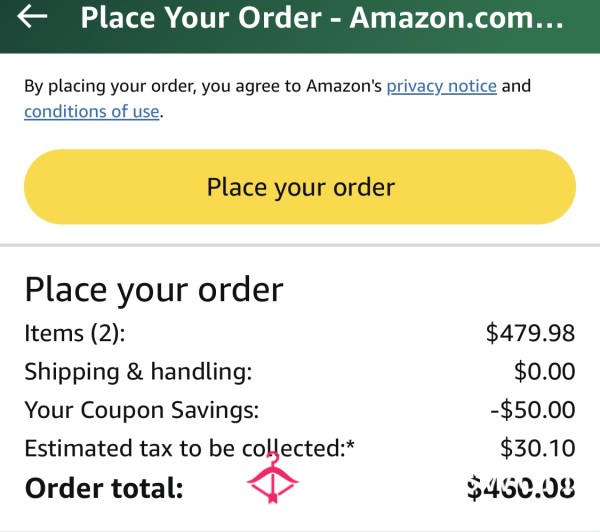Click the By placing your order agreement text

(203, 86)
